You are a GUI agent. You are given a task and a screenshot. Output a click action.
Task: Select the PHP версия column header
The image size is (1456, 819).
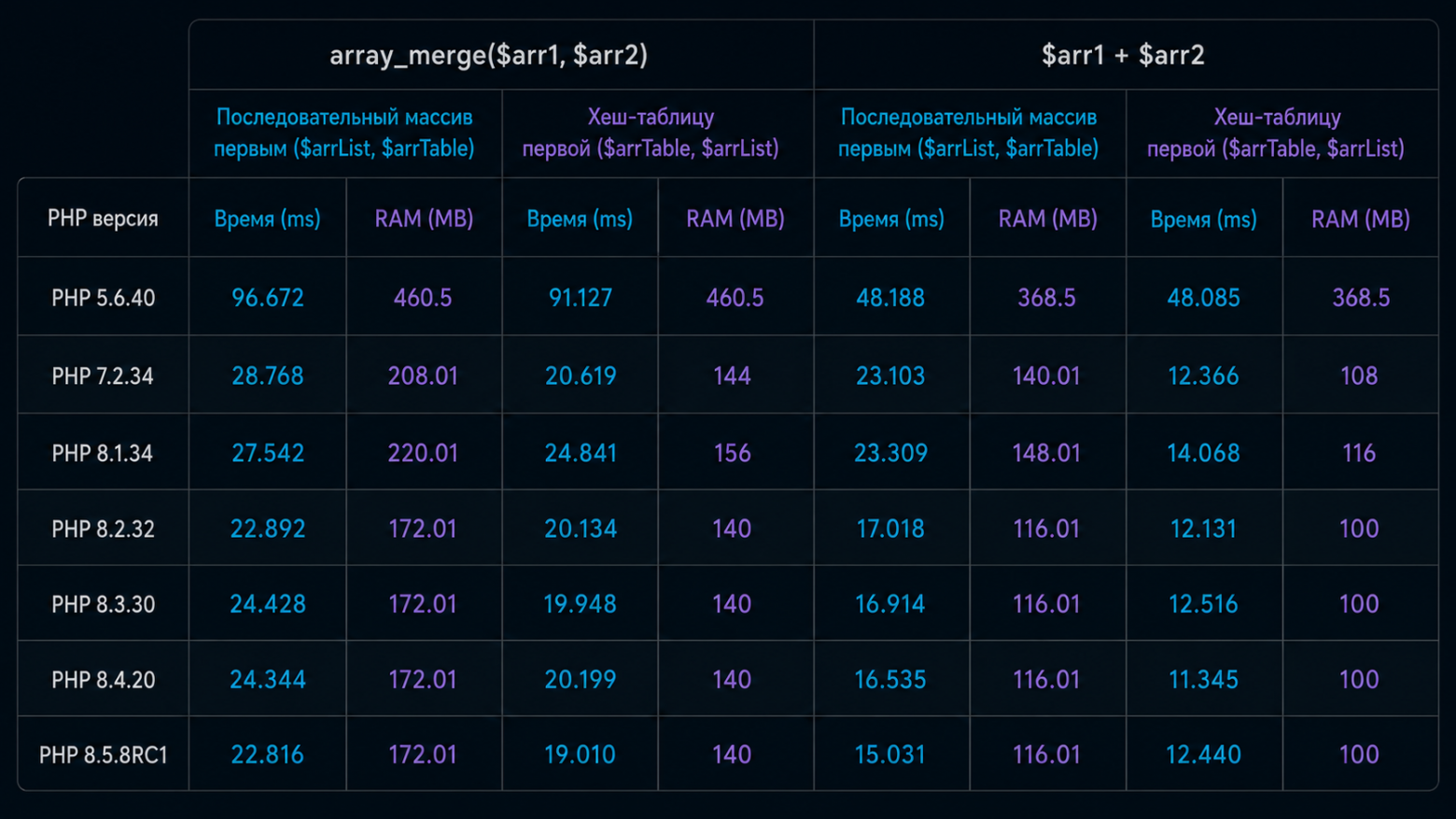[103, 218]
